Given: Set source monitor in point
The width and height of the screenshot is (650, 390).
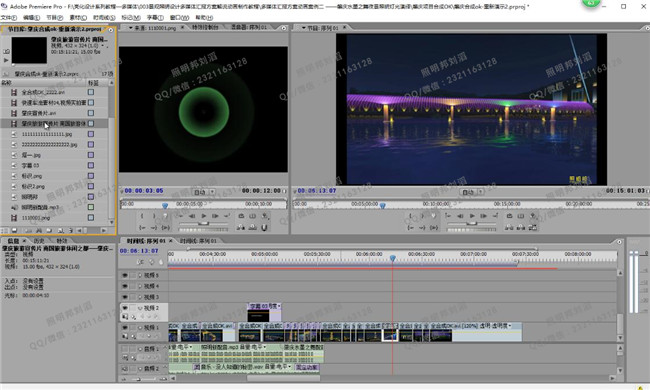Looking at the screenshot, I should pos(142,216).
